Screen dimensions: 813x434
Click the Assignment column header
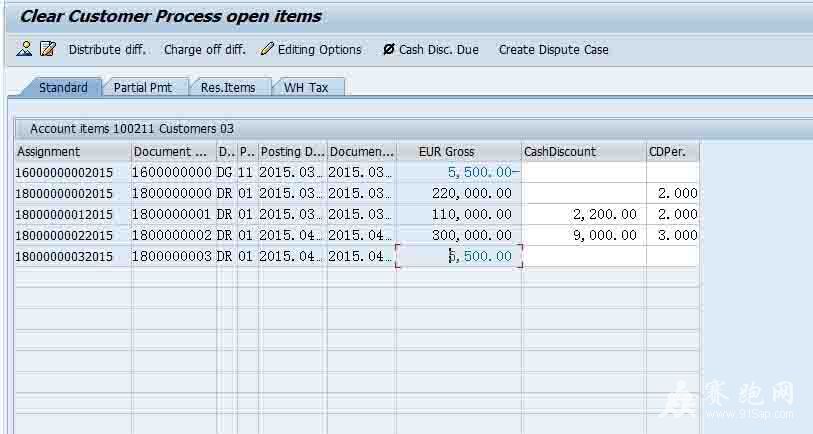(73, 152)
